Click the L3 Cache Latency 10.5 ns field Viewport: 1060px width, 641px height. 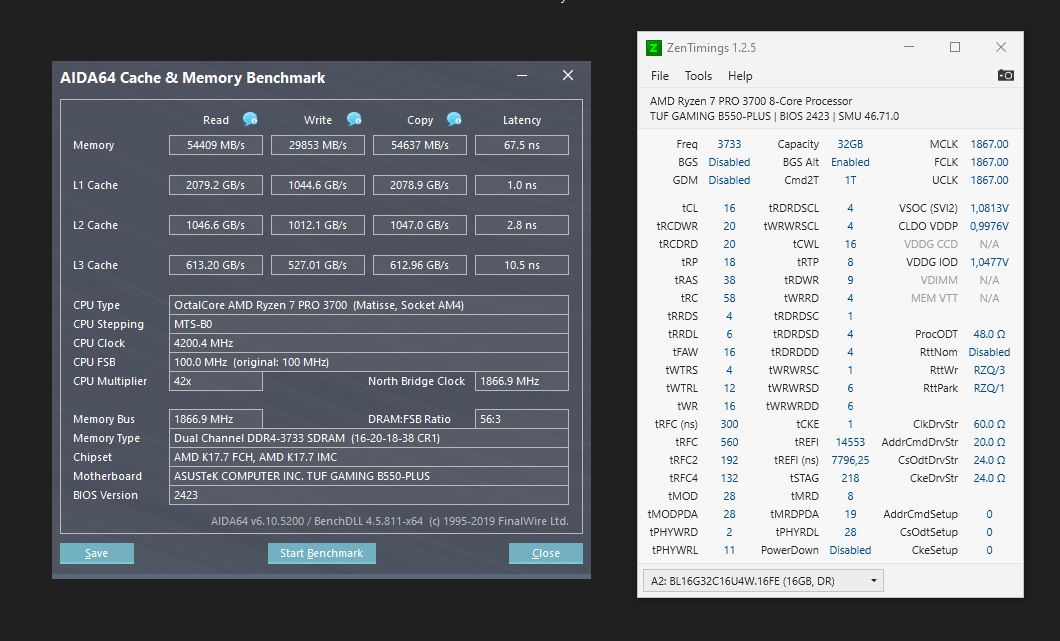(522, 265)
